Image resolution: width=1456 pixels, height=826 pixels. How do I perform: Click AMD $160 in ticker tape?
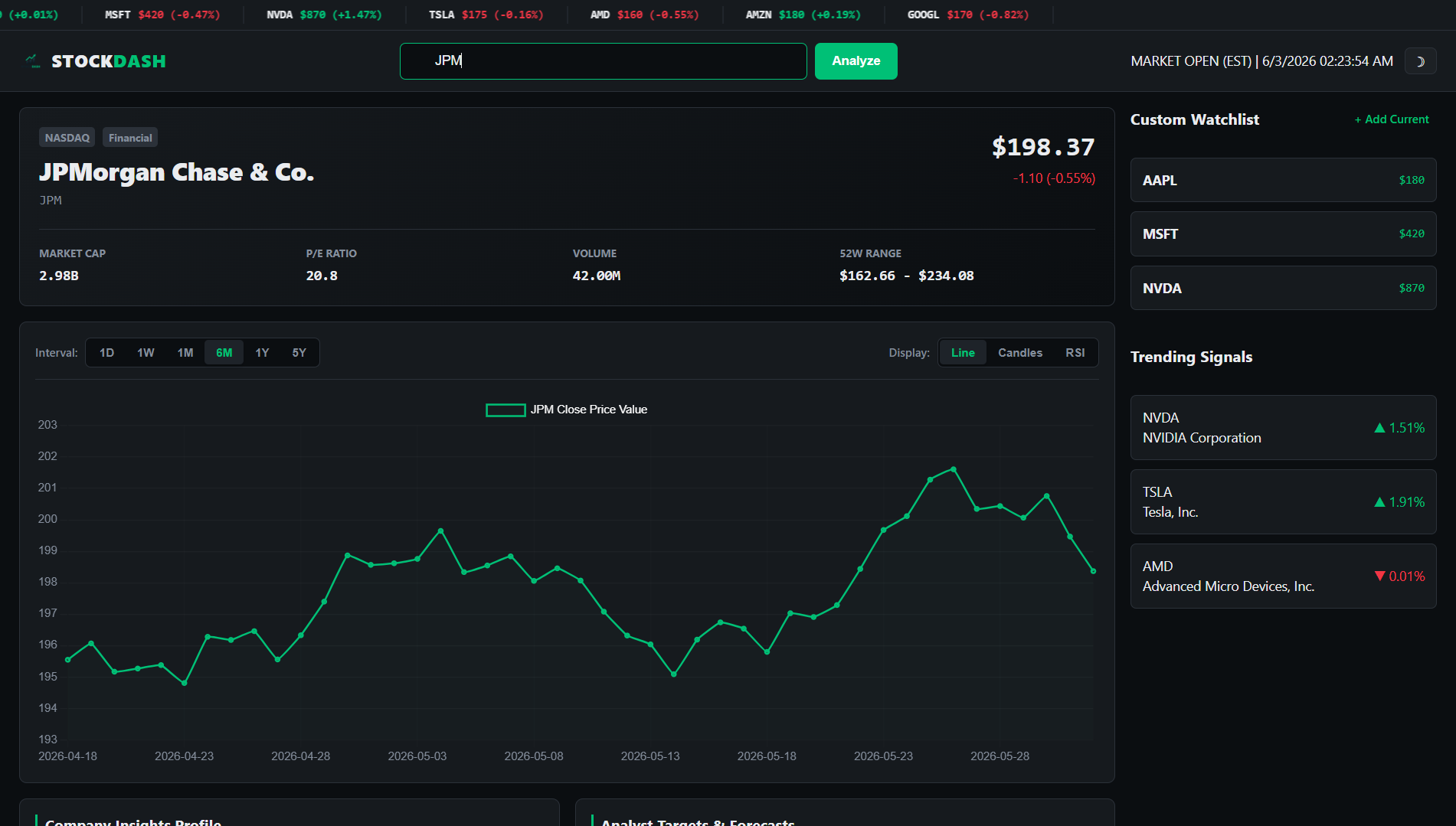click(645, 15)
